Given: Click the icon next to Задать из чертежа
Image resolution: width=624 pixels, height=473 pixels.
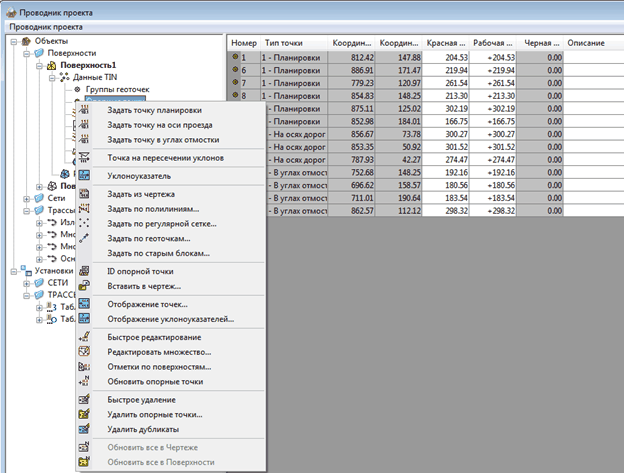Looking at the screenshot, I should coord(86,195).
